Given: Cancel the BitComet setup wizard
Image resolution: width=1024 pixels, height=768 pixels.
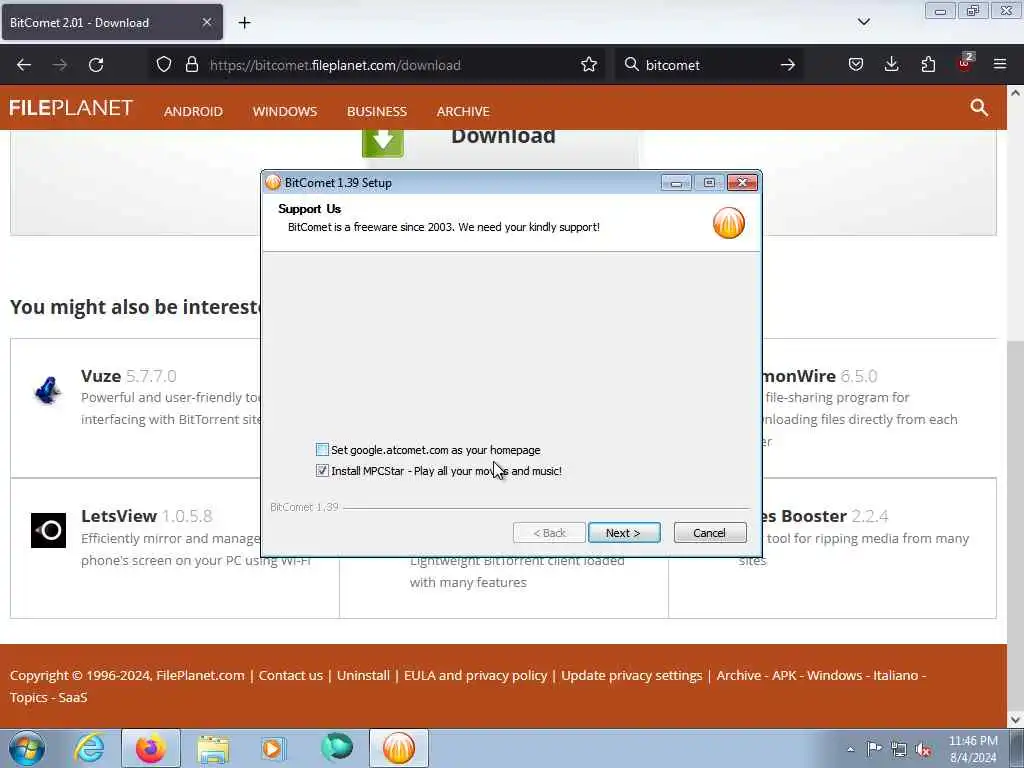Looking at the screenshot, I should pyautogui.click(x=710, y=533).
